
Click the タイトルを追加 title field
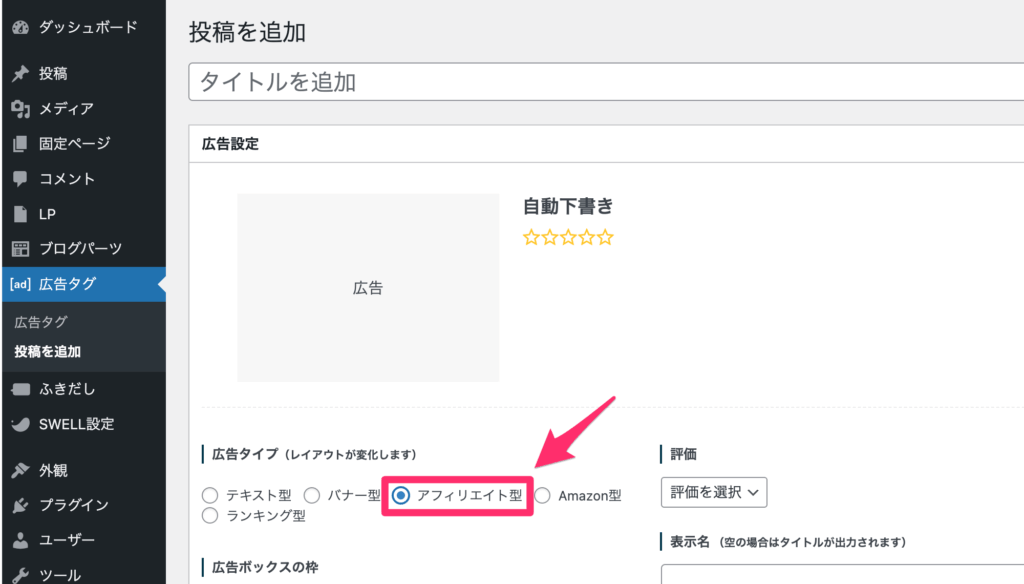pos(600,82)
